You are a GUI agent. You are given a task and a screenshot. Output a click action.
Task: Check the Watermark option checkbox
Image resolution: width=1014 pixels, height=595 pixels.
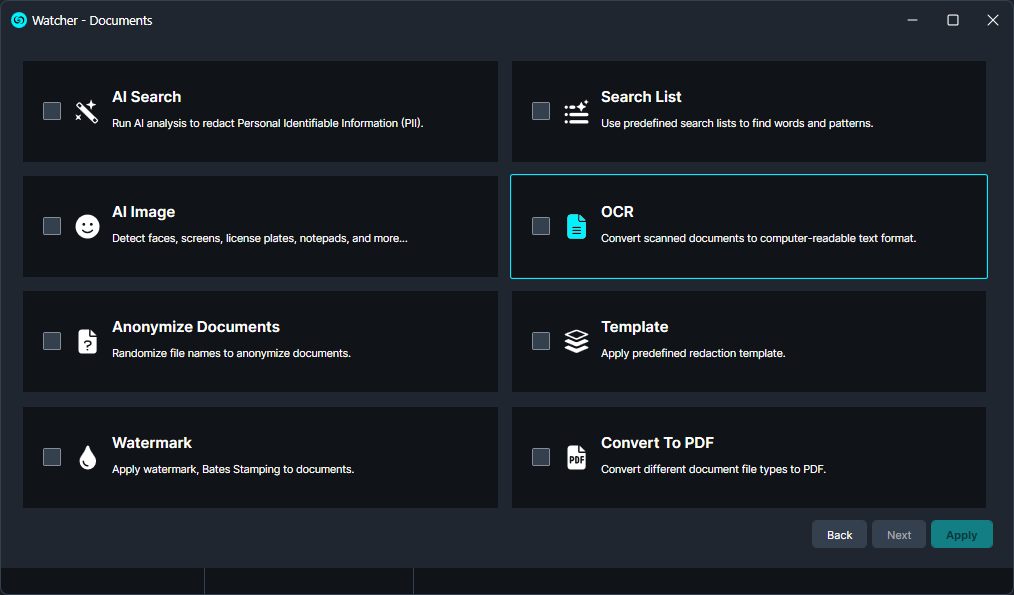tap(52, 457)
